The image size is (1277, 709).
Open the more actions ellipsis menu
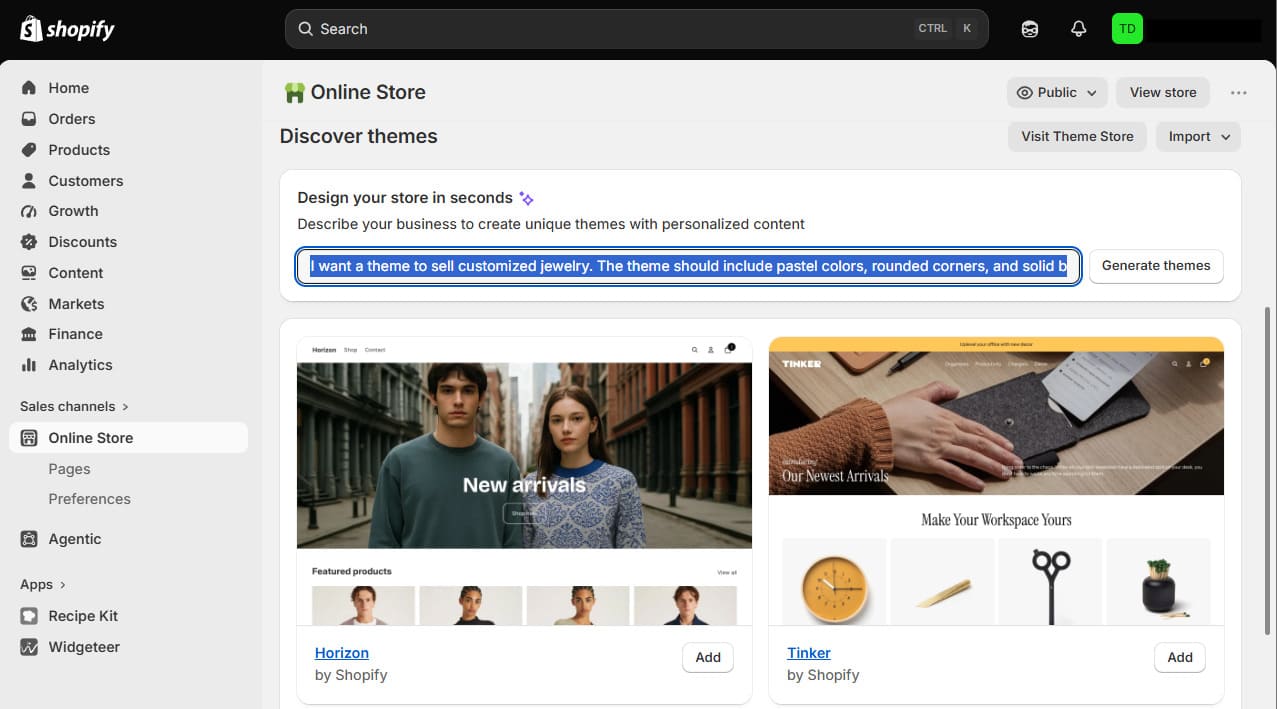click(x=1239, y=92)
